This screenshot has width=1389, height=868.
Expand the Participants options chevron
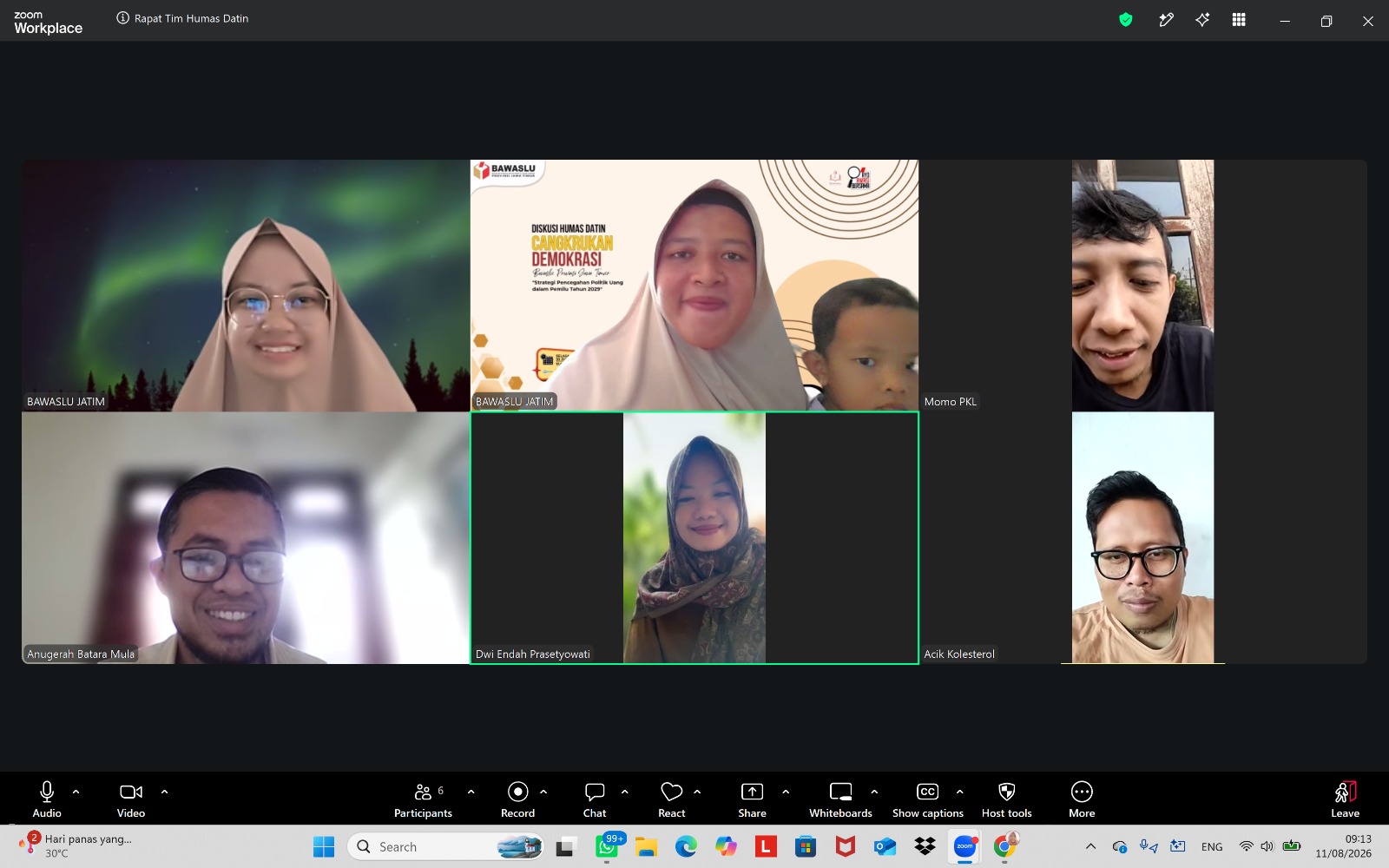click(471, 792)
